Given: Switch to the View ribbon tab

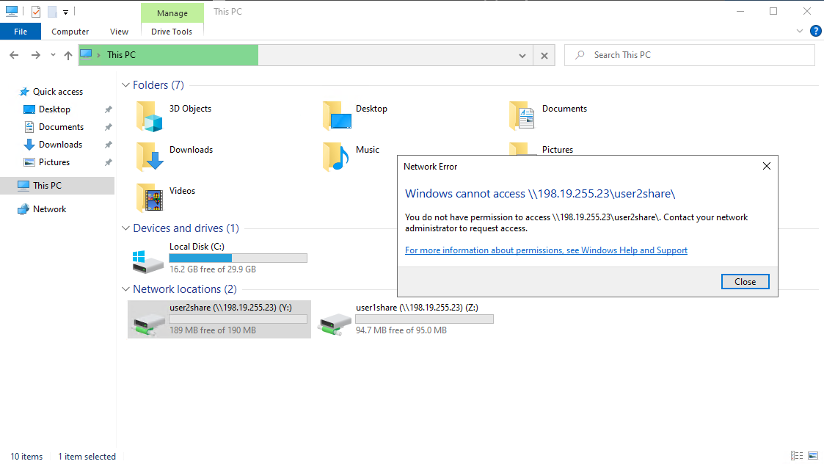Looking at the screenshot, I should point(119,32).
